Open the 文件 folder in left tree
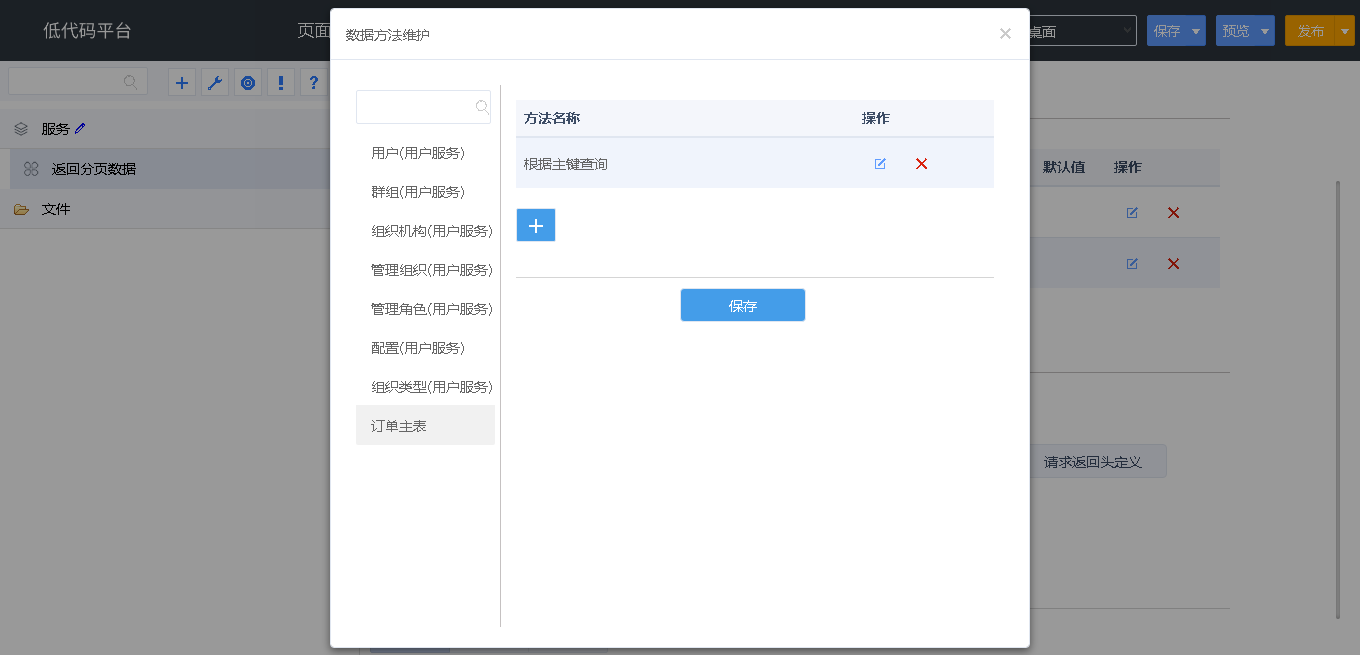 tap(56, 210)
